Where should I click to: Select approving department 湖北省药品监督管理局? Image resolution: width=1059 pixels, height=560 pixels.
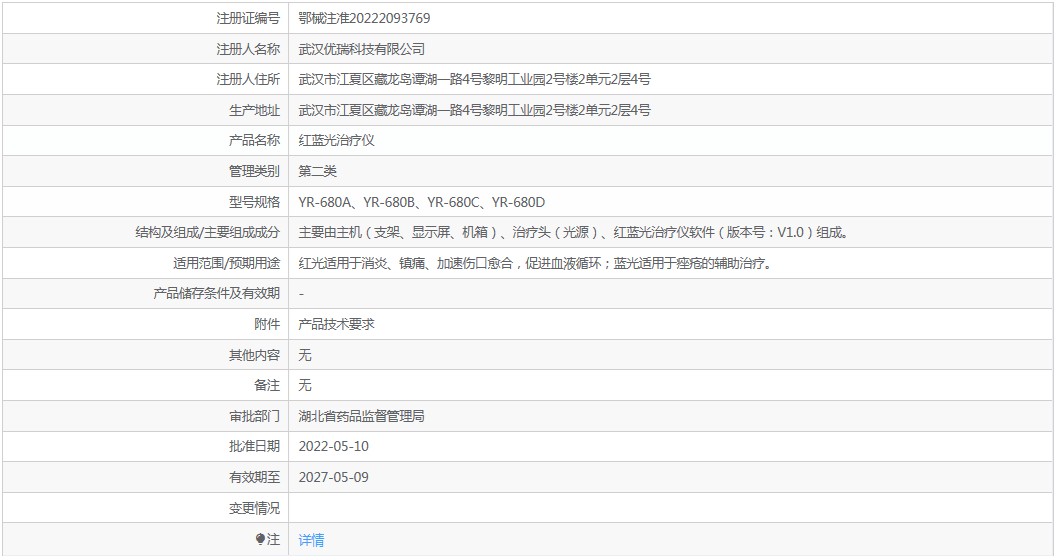pyautogui.click(x=362, y=416)
